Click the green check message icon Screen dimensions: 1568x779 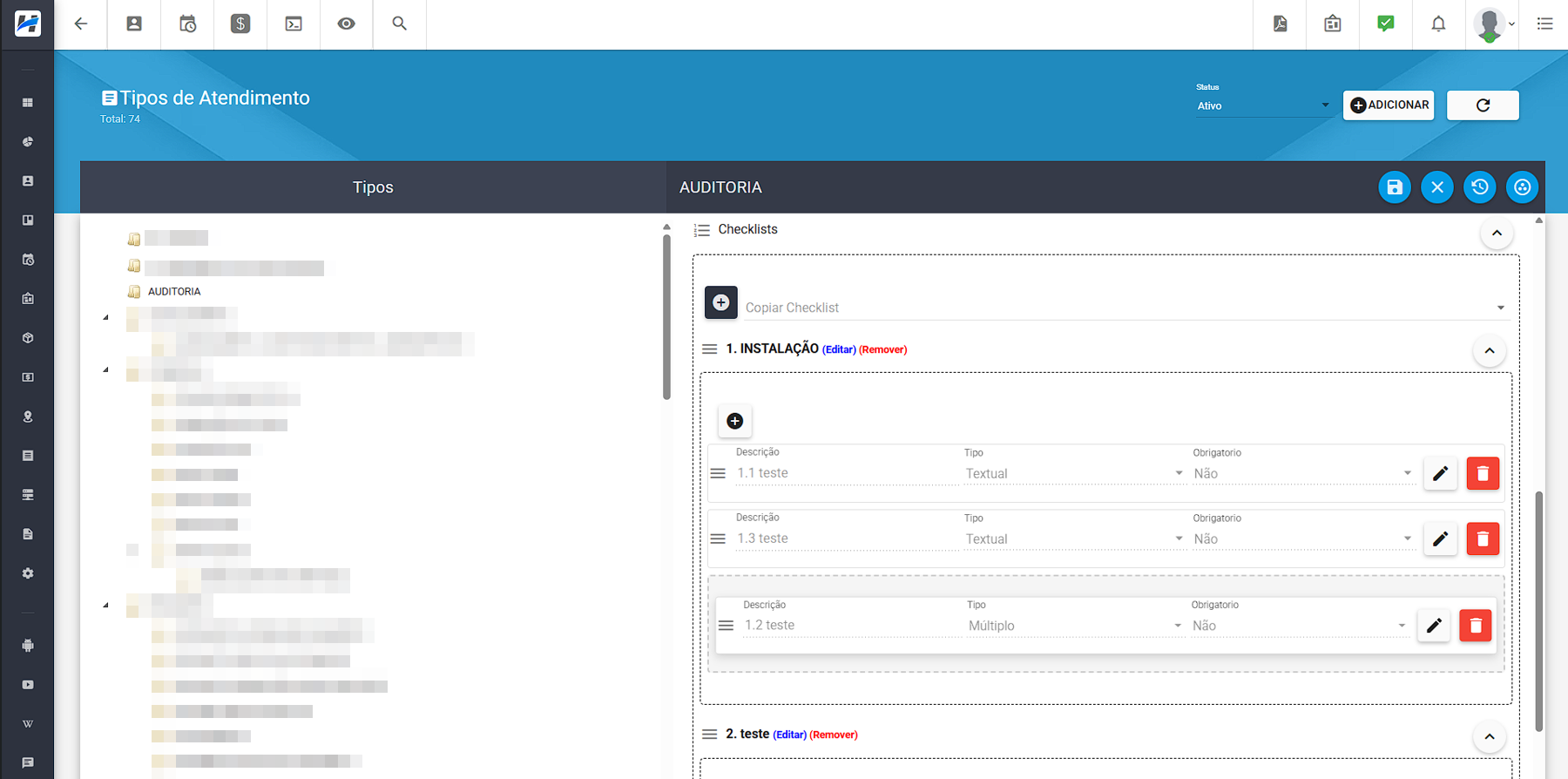pyautogui.click(x=1386, y=24)
